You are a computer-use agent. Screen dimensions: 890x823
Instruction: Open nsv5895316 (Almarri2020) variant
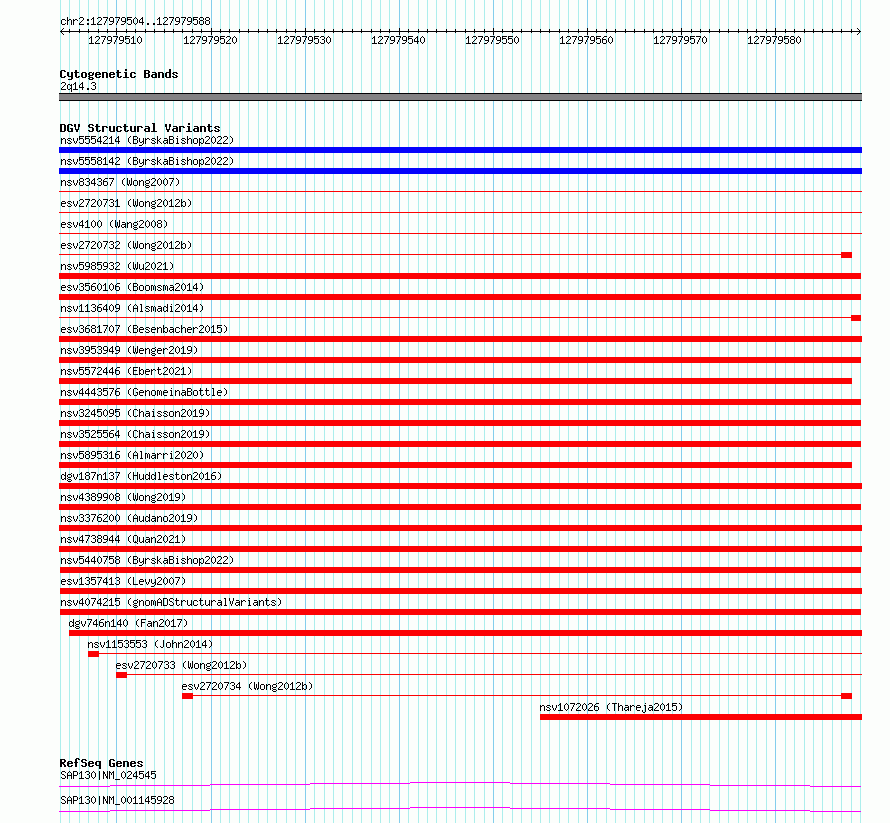tap(132, 455)
